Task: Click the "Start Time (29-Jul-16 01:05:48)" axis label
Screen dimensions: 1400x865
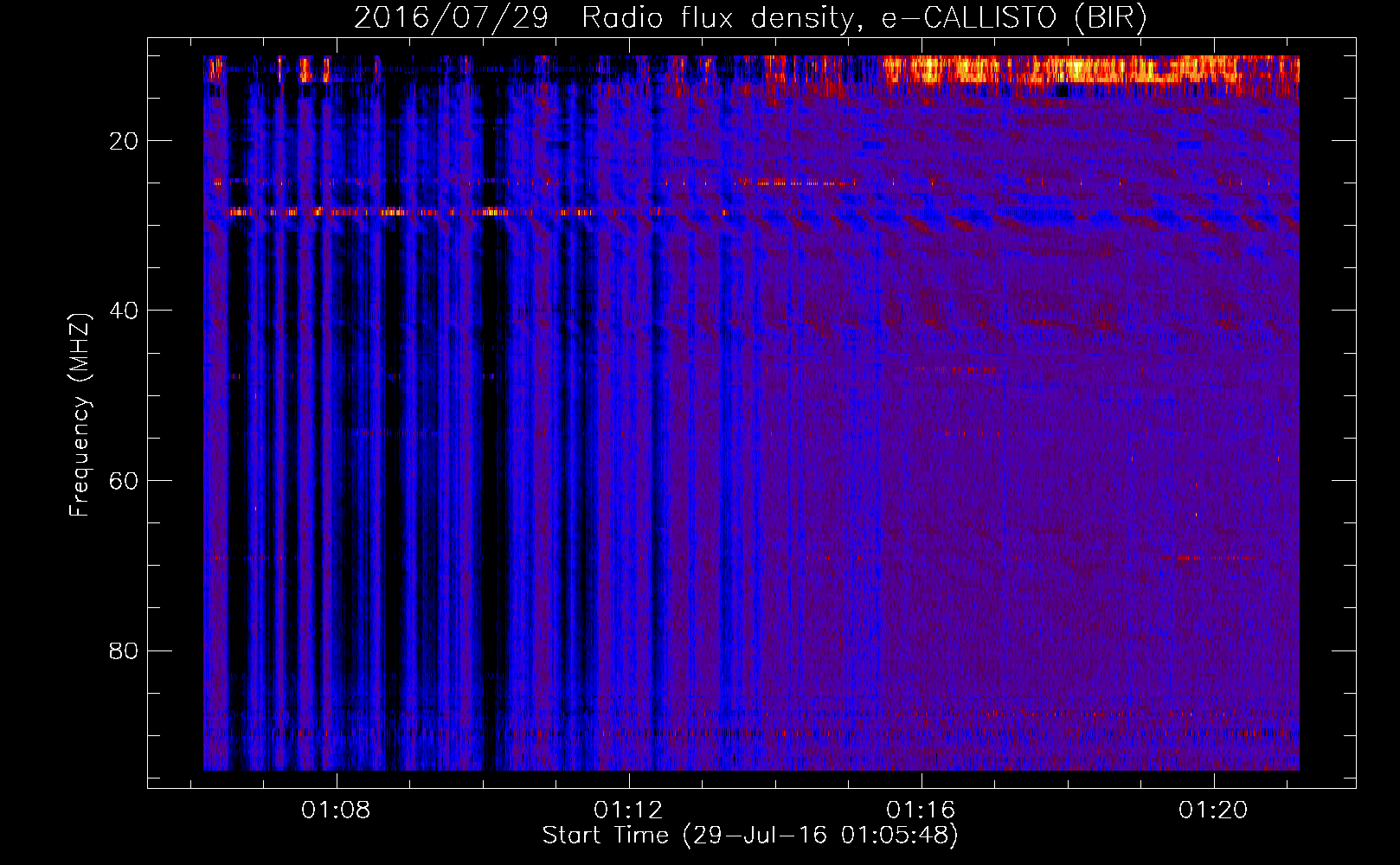Action: click(x=750, y=836)
